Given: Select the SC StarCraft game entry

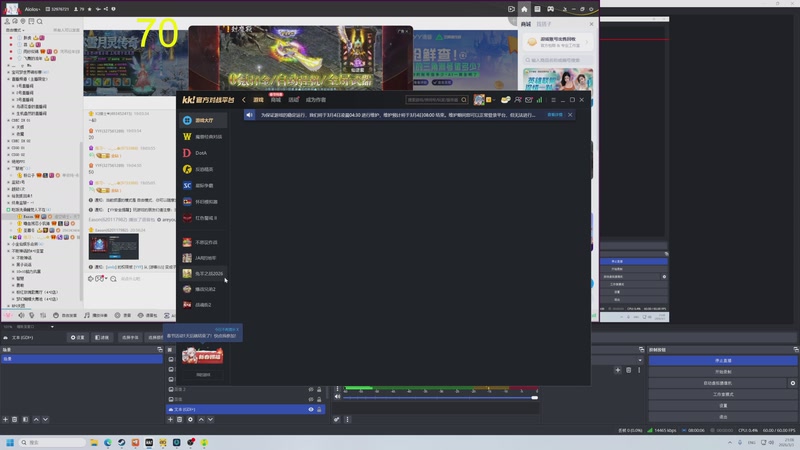Looking at the screenshot, I should pyautogui.click(x=203, y=186).
